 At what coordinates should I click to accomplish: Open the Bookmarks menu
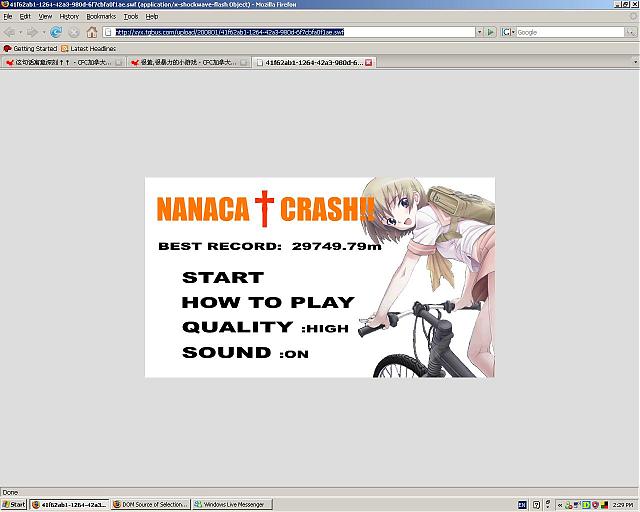(x=101, y=17)
